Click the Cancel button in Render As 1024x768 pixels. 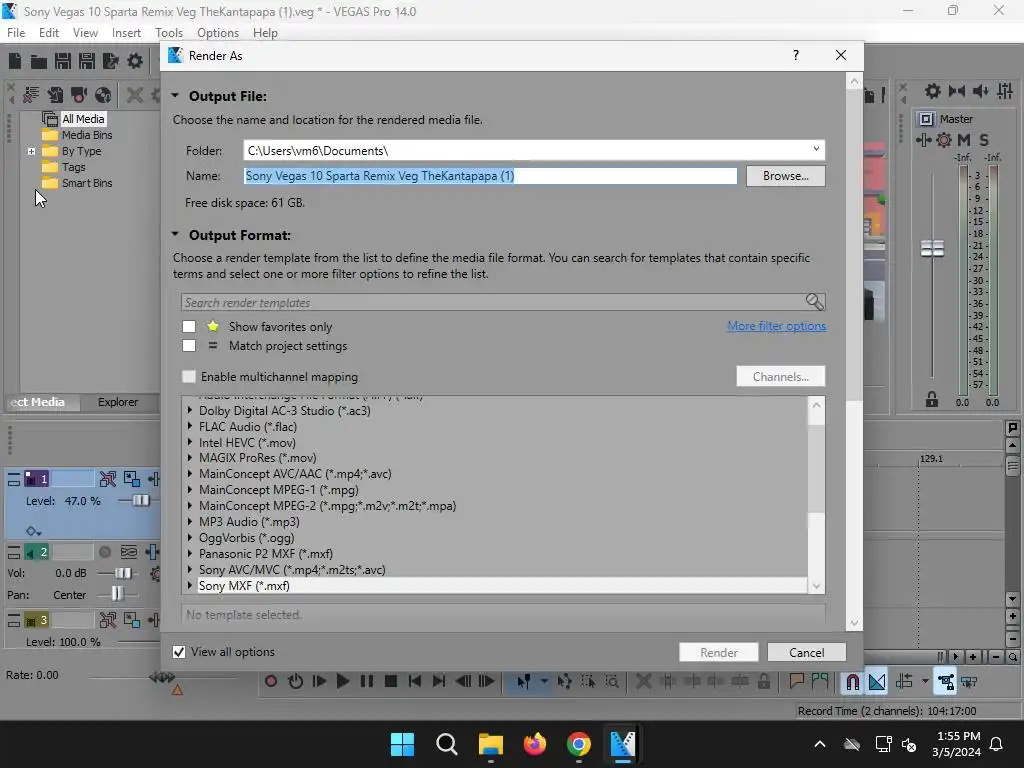[x=807, y=652]
